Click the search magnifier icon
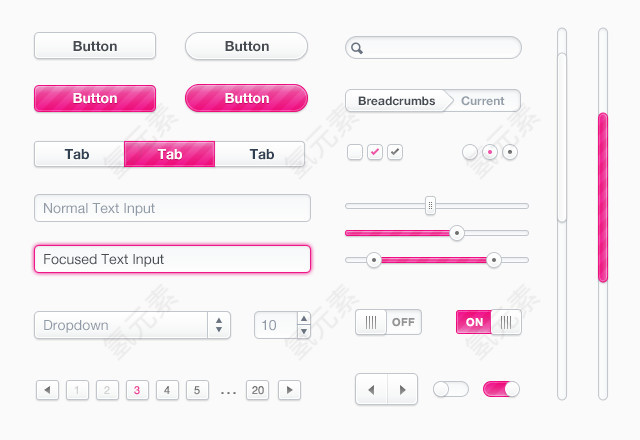 [357, 48]
